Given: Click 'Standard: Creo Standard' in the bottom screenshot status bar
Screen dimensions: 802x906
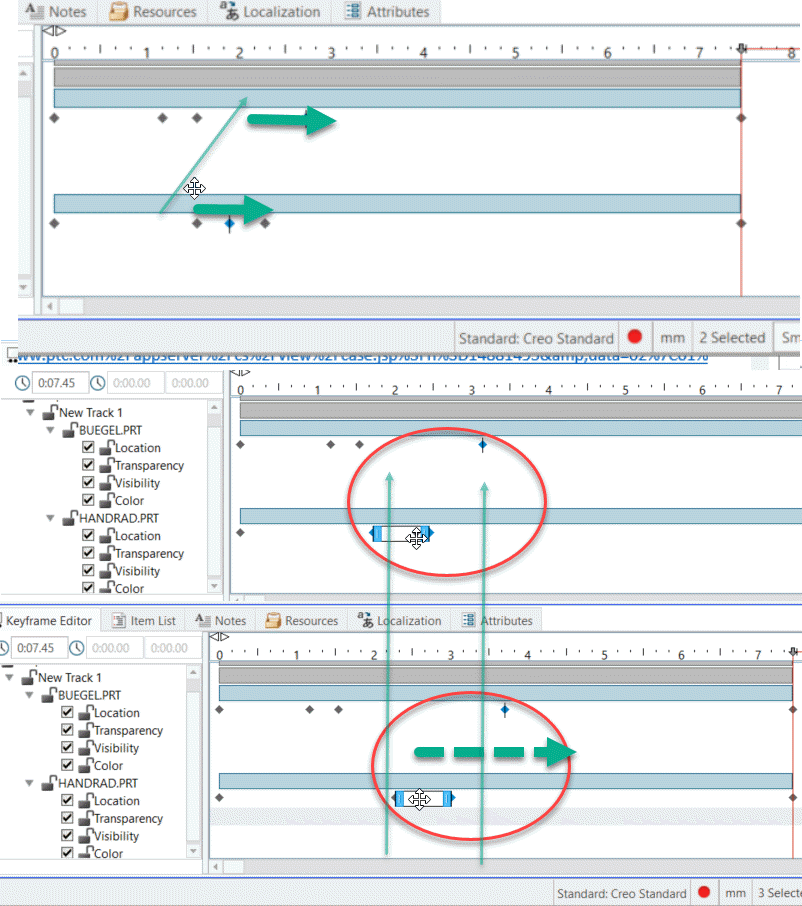Looking at the screenshot, I should [x=621, y=893].
